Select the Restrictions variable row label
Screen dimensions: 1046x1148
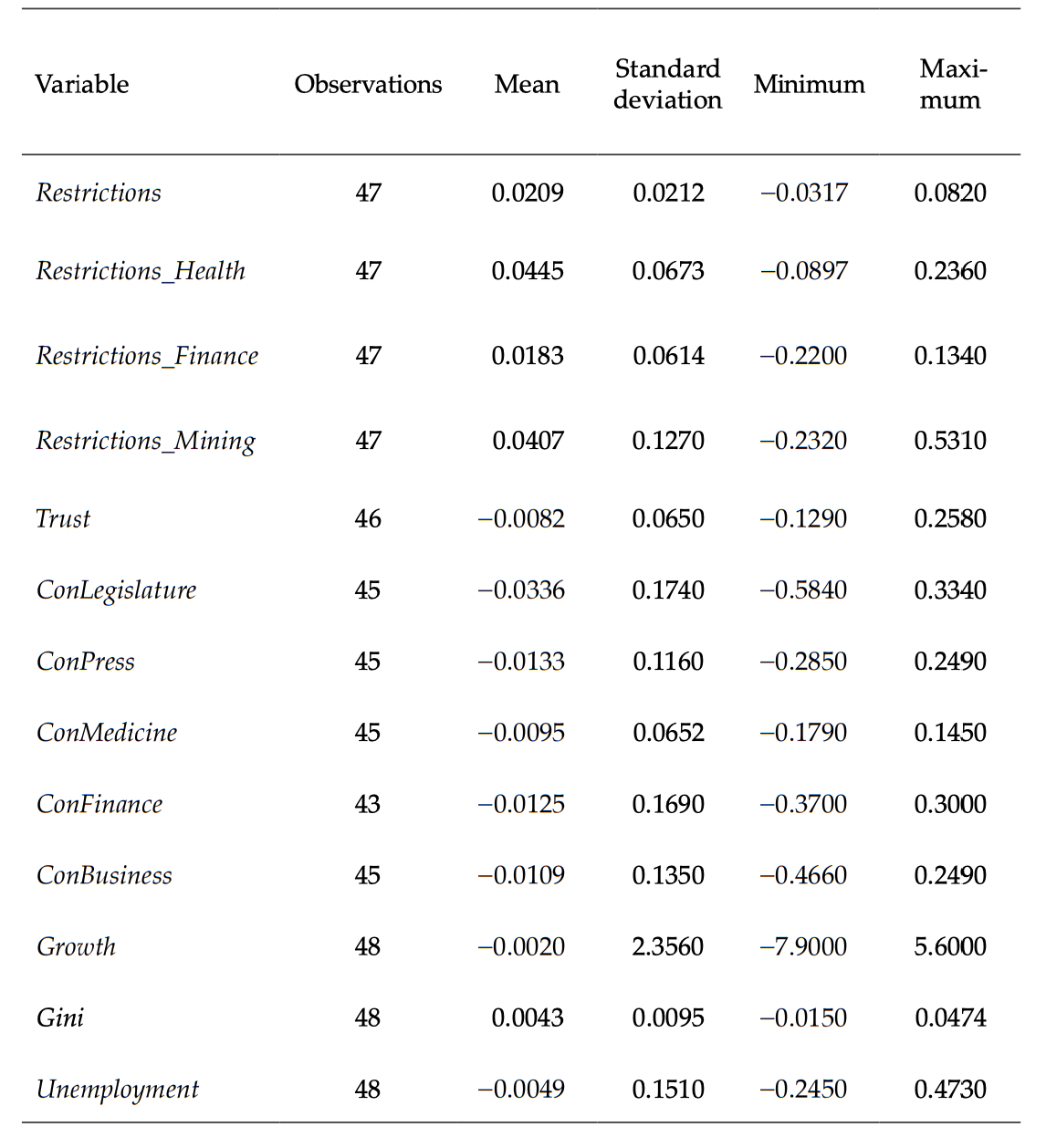pos(99,193)
